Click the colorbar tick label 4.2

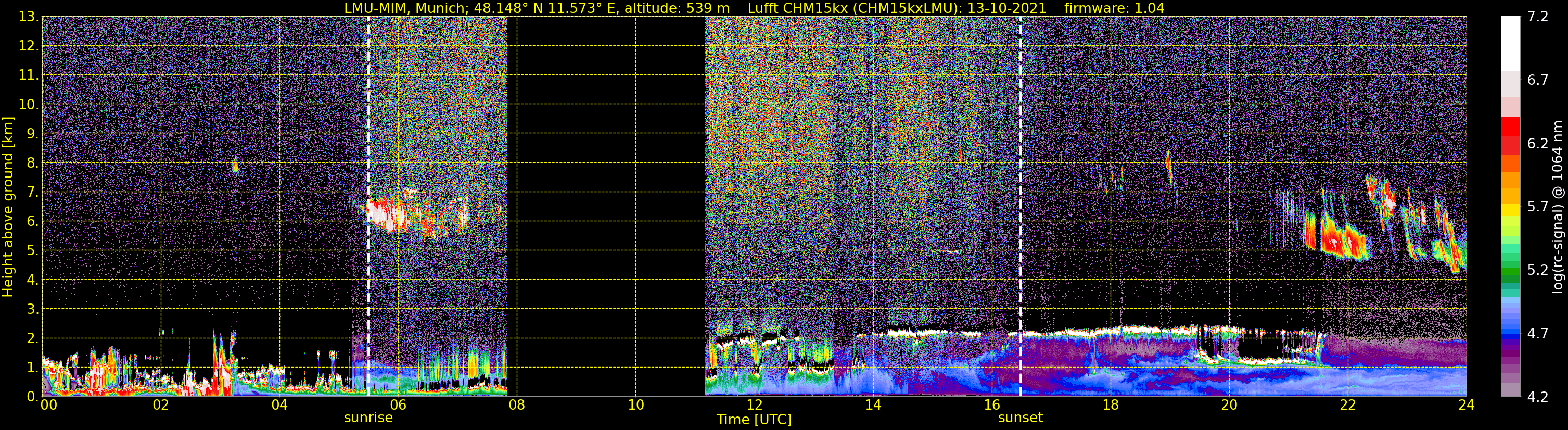point(1538,397)
